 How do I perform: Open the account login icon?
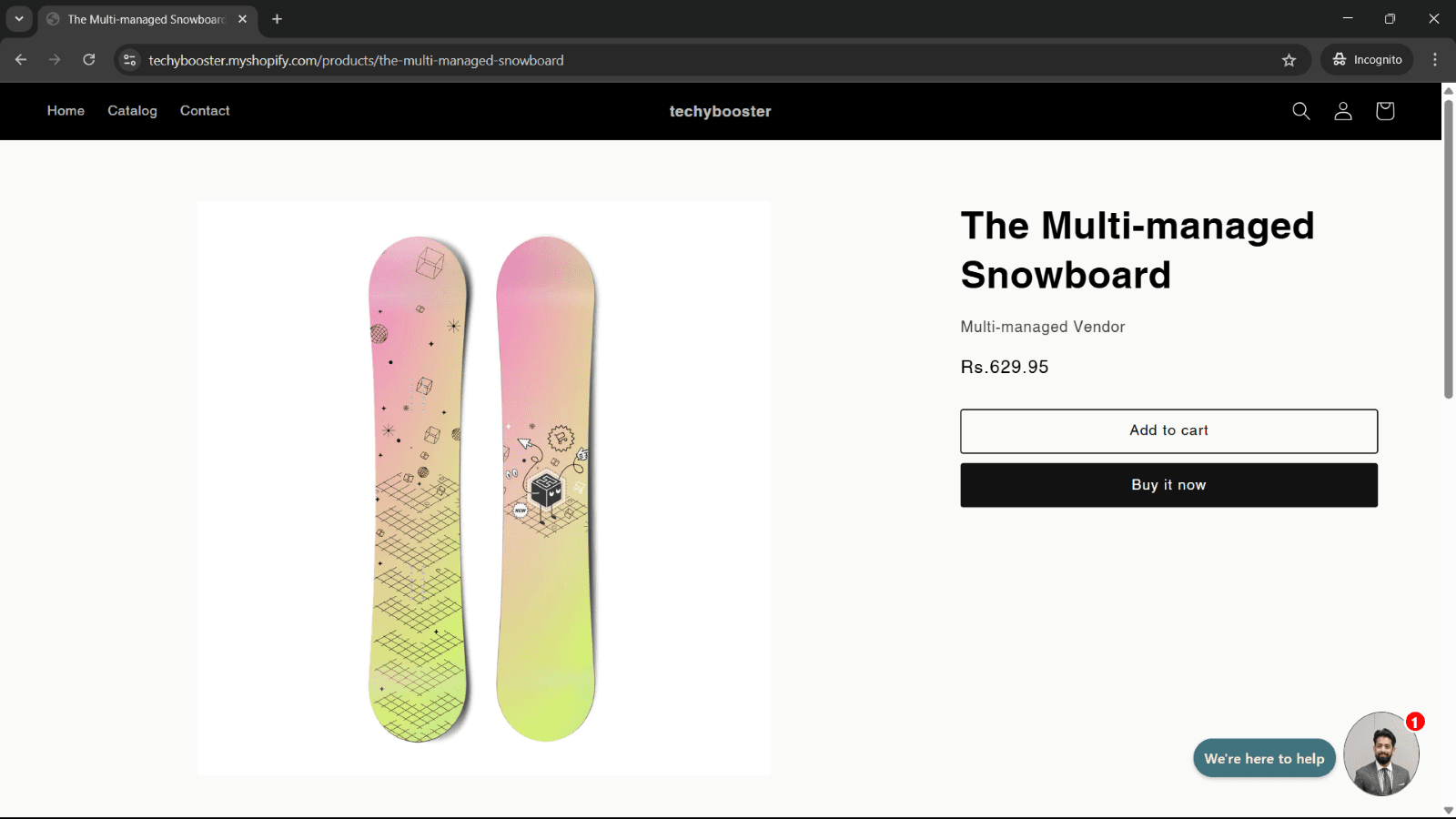coord(1343,111)
